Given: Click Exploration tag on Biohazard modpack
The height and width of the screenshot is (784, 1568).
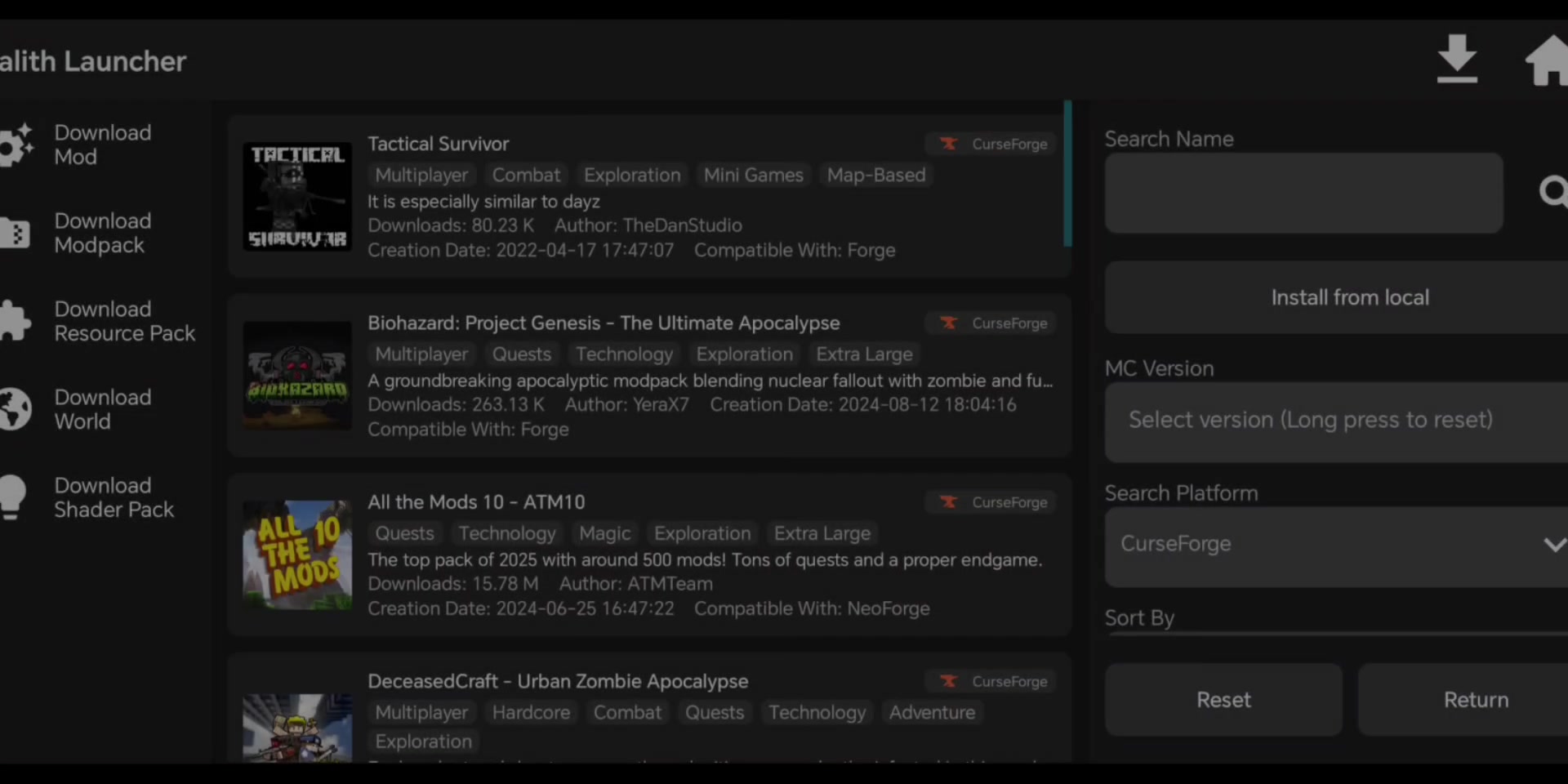Looking at the screenshot, I should click(x=744, y=354).
